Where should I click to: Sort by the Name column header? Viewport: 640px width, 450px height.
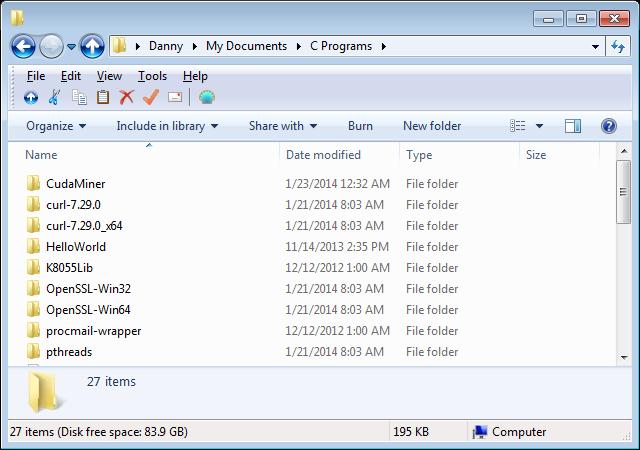pos(41,155)
